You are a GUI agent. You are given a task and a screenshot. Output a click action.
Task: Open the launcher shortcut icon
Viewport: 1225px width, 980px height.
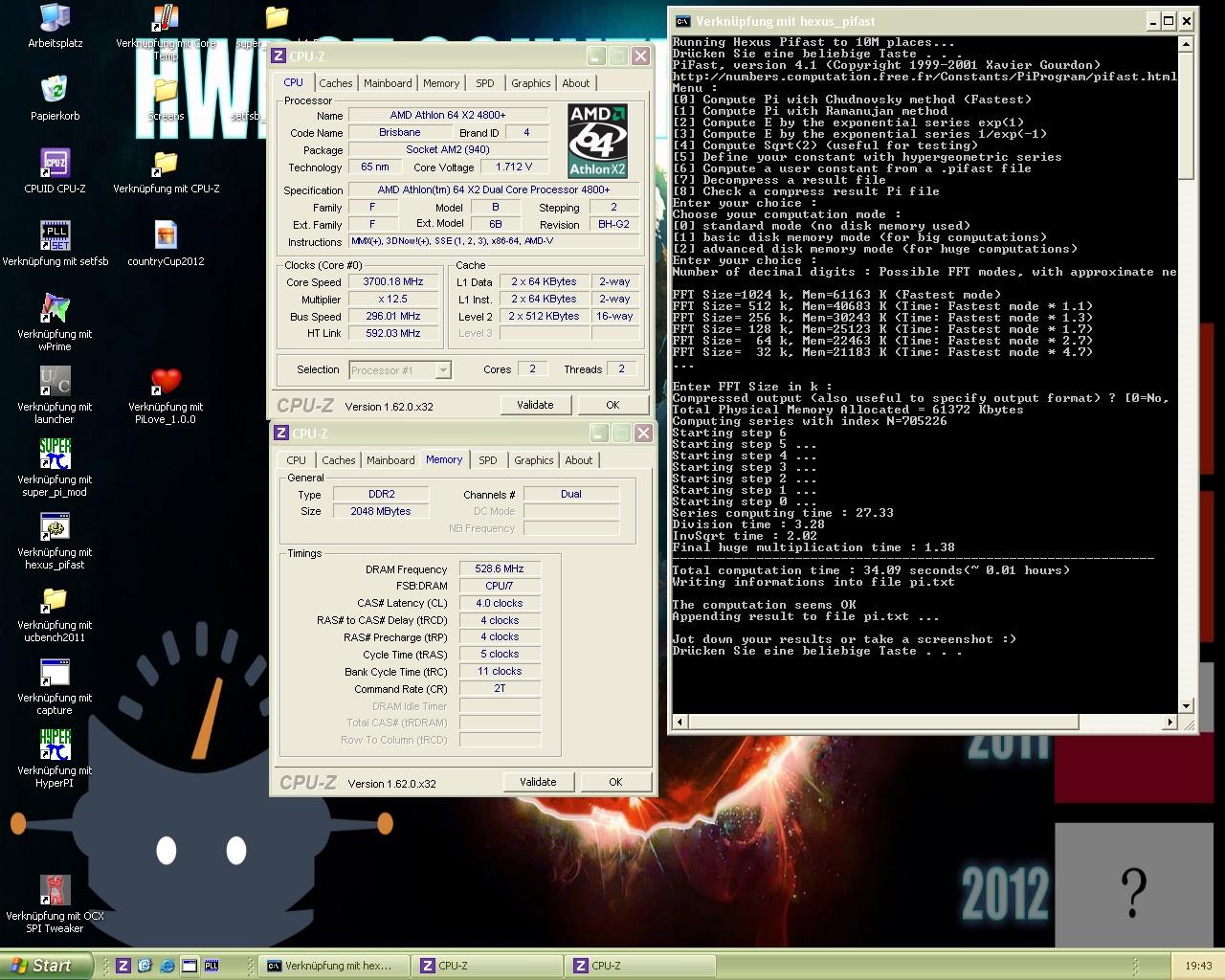tap(55, 381)
